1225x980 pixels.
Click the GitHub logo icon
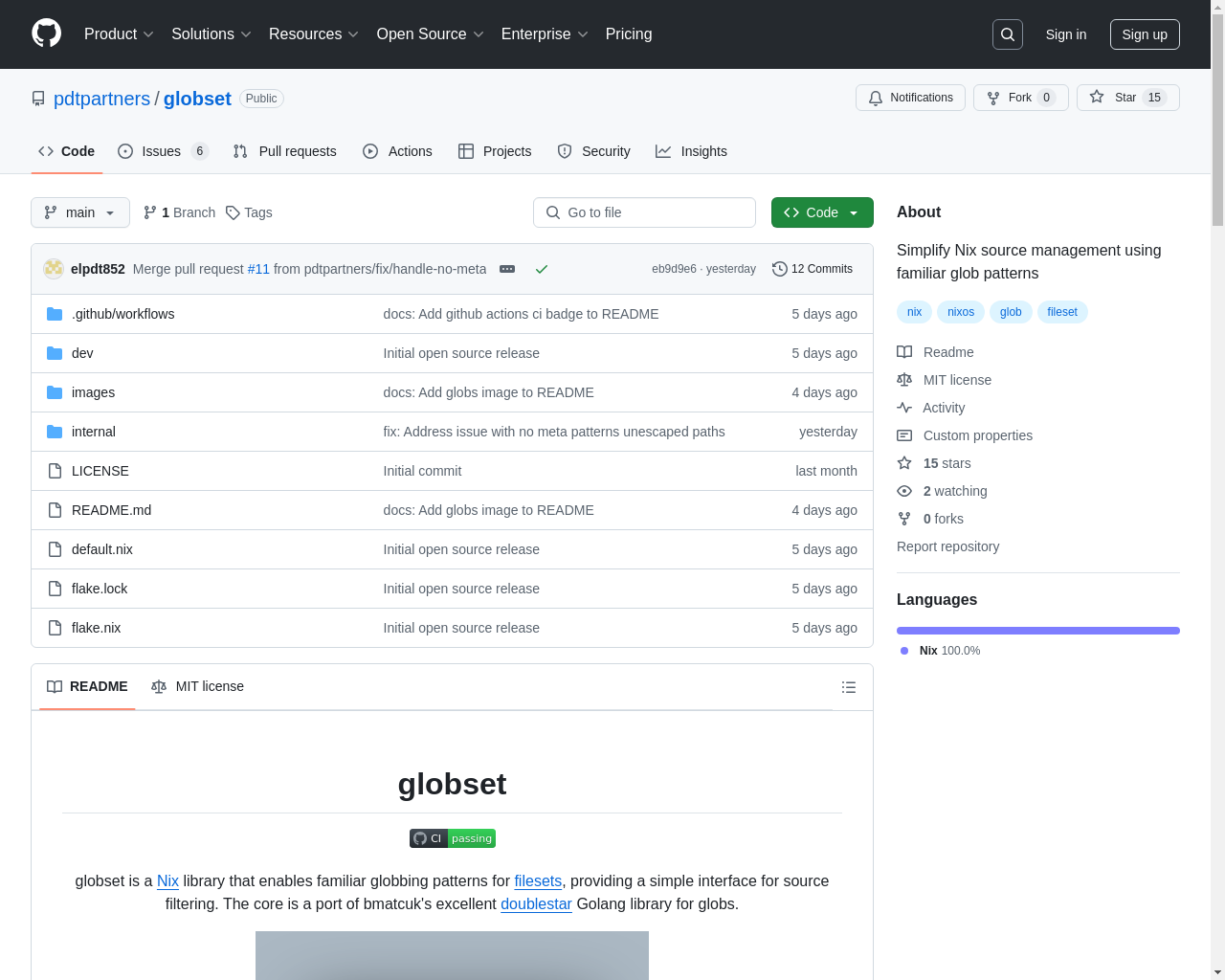[46, 33]
